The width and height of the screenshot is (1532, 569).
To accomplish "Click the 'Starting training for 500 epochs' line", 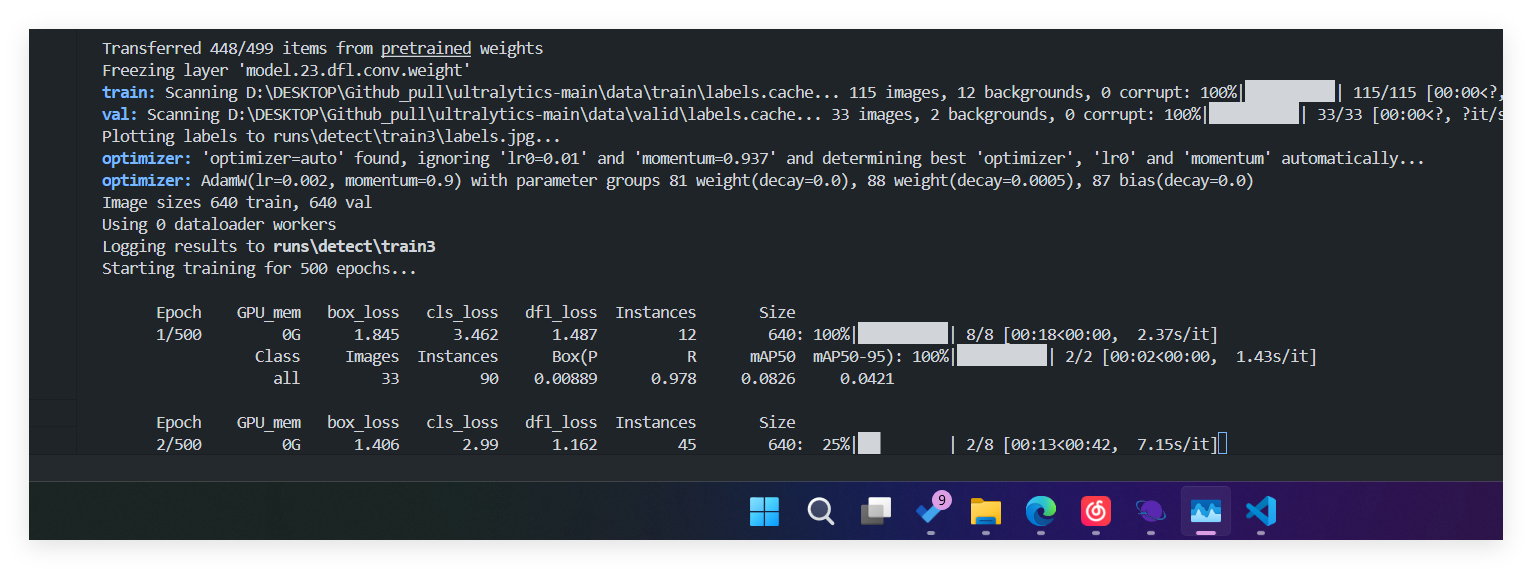I will pyautogui.click(x=259, y=268).
